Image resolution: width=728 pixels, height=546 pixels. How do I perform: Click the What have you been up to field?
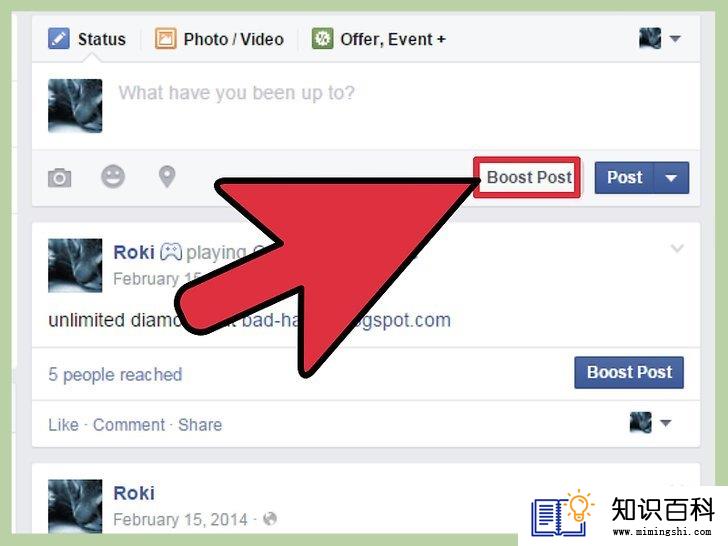click(399, 106)
